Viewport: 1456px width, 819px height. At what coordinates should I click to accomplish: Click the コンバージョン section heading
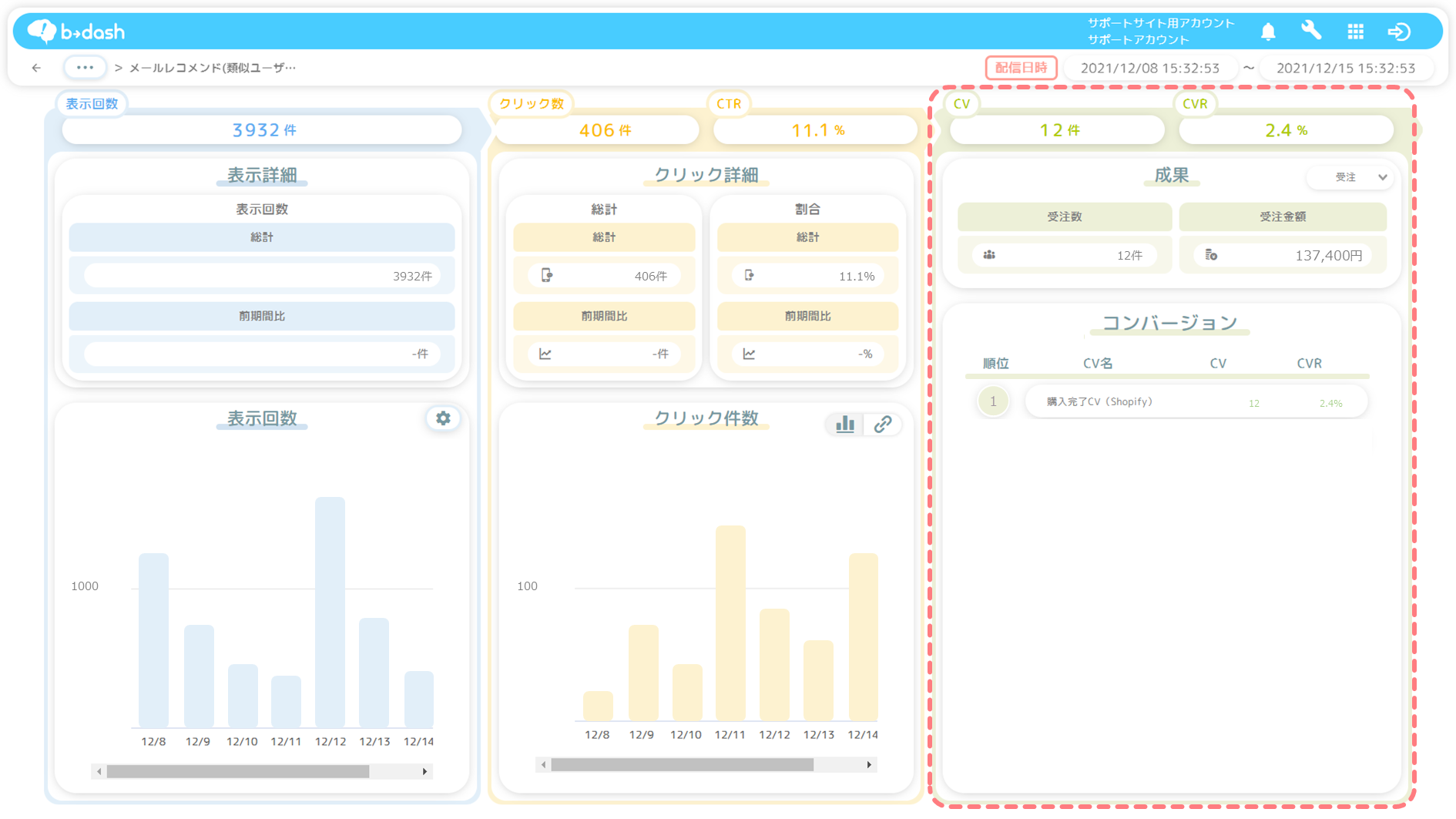(x=1169, y=323)
